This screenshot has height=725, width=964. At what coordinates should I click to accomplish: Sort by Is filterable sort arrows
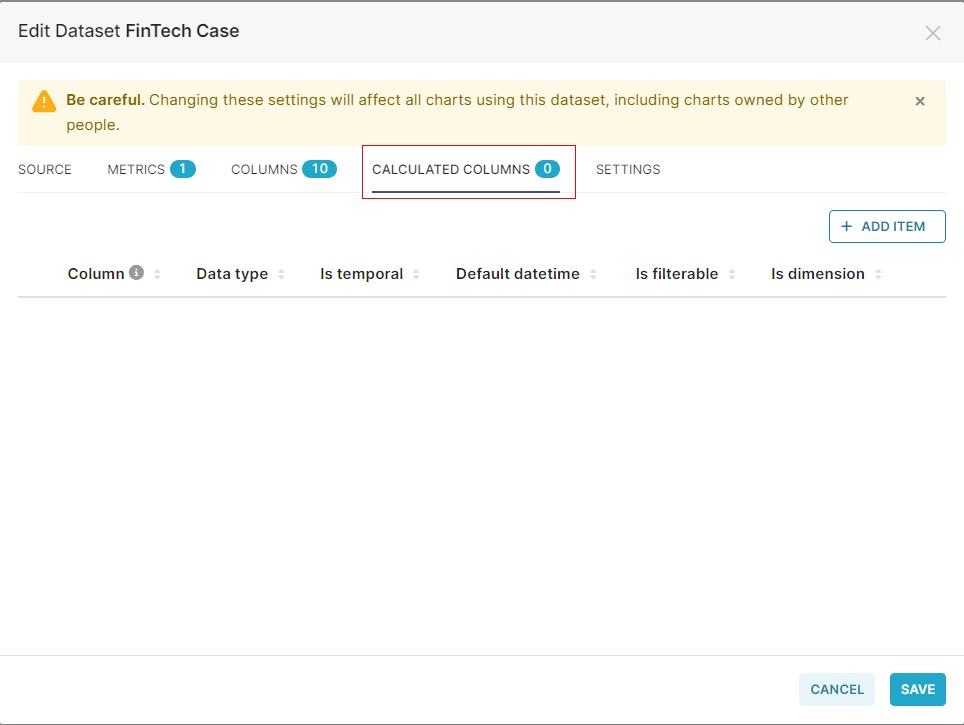pyautogui.click(x=732, y=274)
